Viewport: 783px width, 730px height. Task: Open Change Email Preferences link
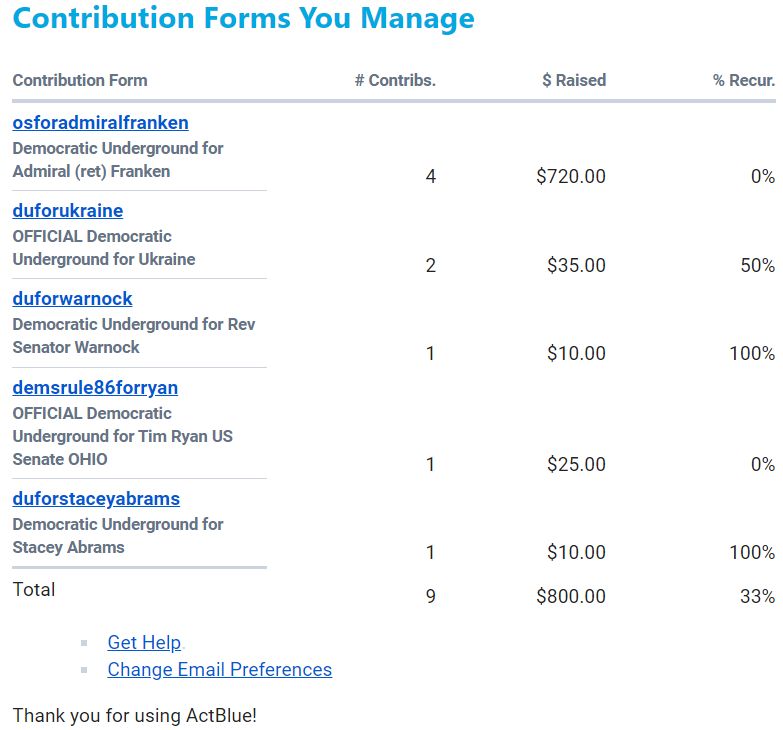pos(220,670)
